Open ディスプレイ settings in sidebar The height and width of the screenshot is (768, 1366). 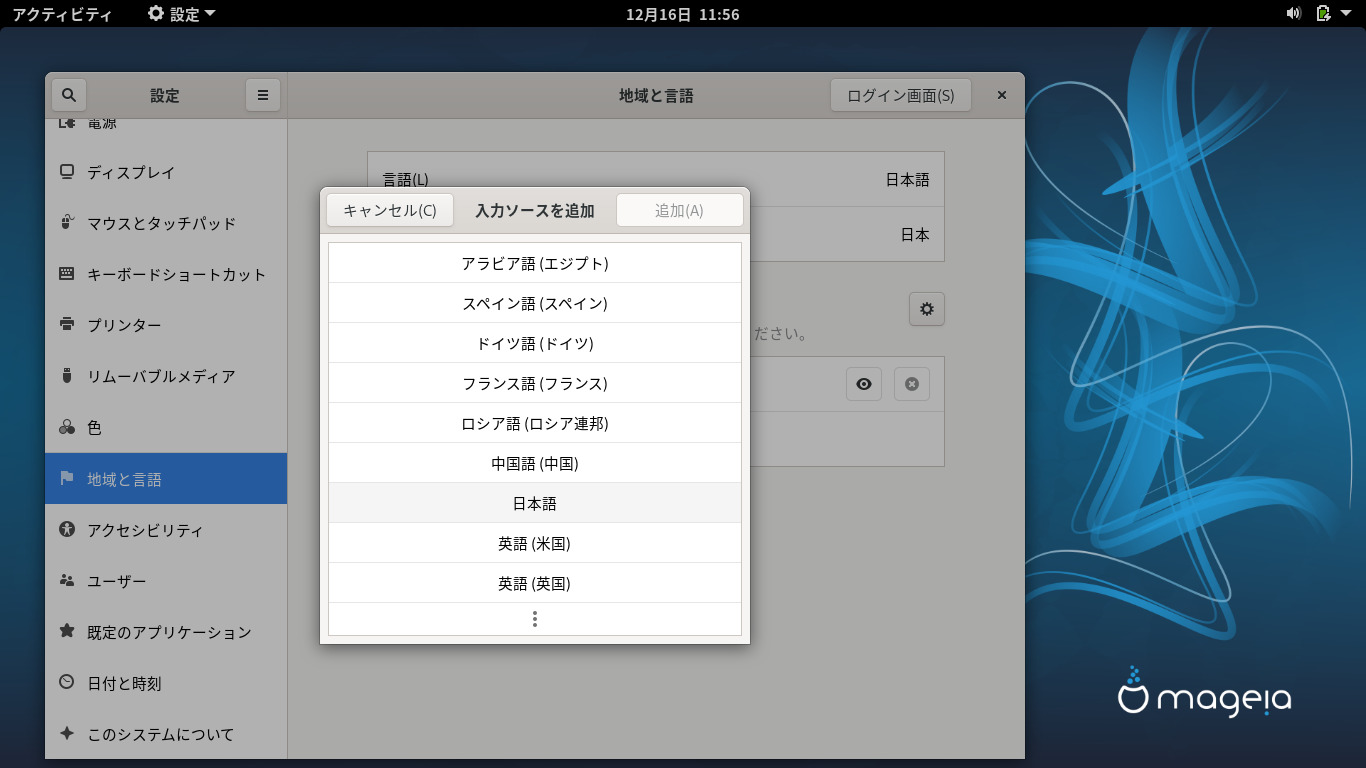[131, 172]
